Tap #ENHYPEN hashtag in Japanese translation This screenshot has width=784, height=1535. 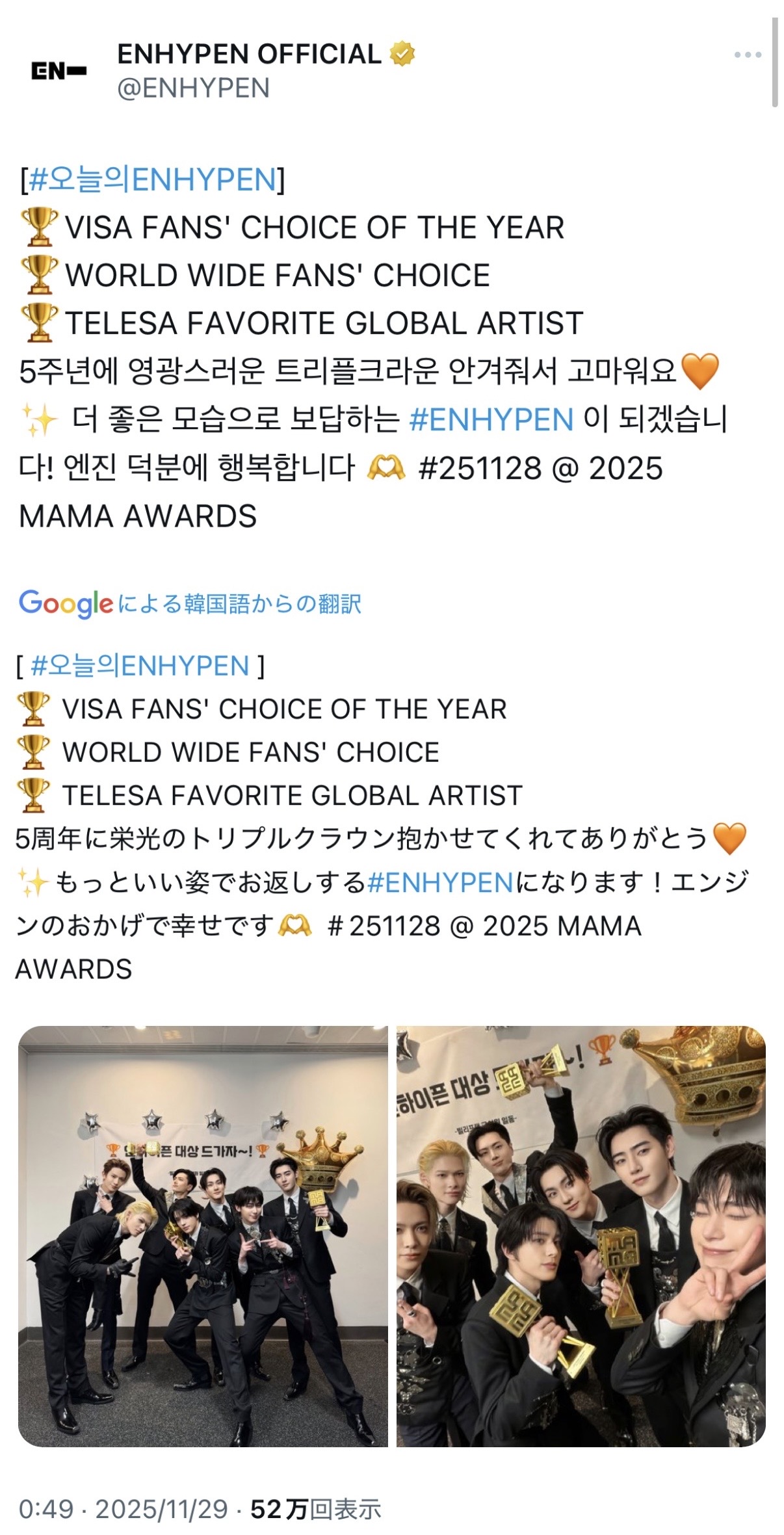pyautogui.click(x=441, y=882)
